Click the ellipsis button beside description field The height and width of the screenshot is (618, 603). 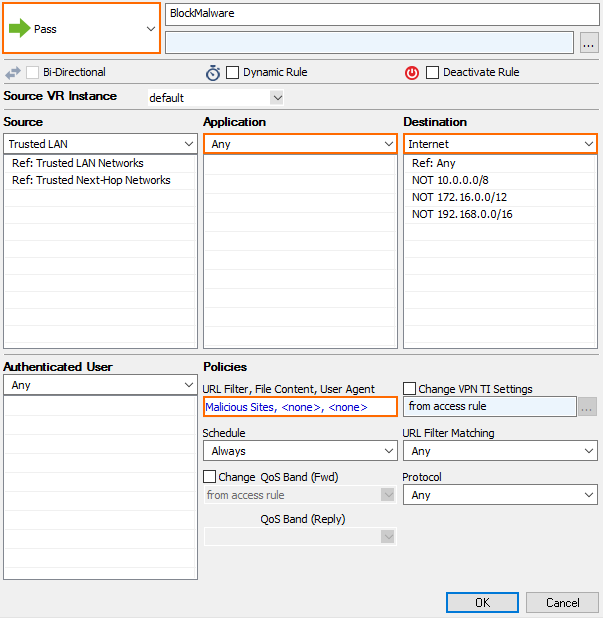pos(589,42)
